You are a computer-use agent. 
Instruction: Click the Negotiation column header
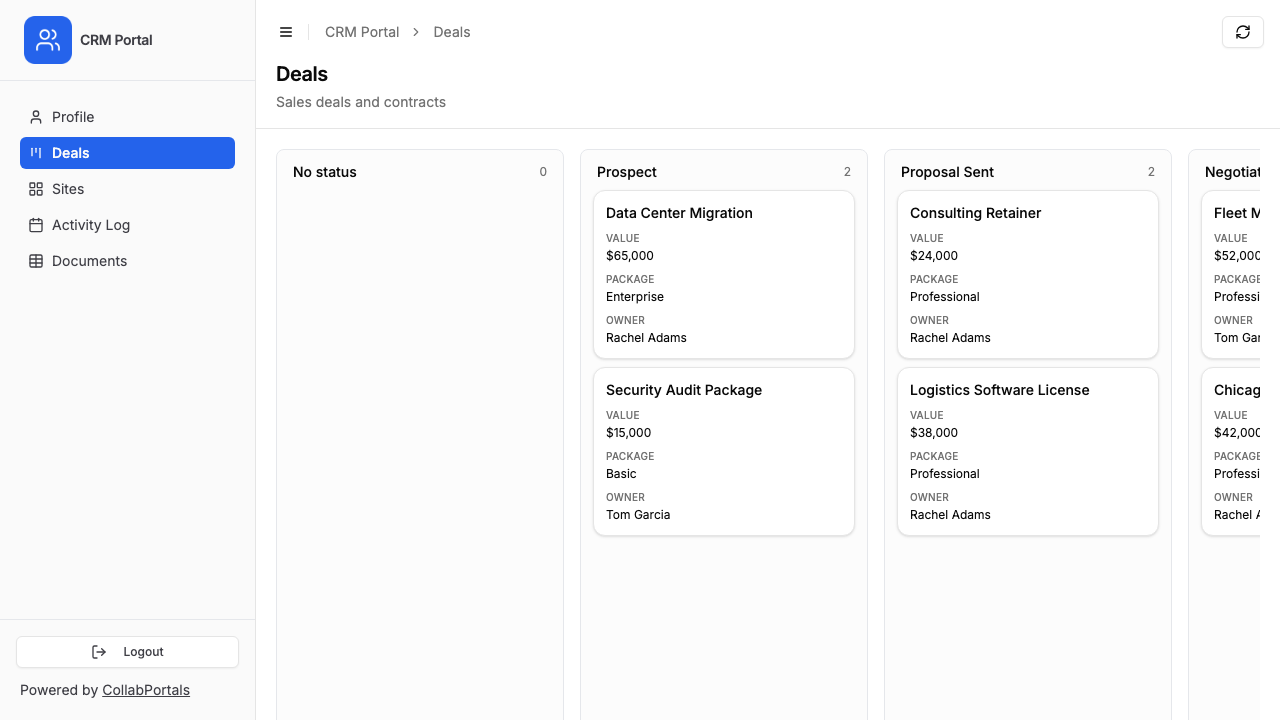[1232, 172]
